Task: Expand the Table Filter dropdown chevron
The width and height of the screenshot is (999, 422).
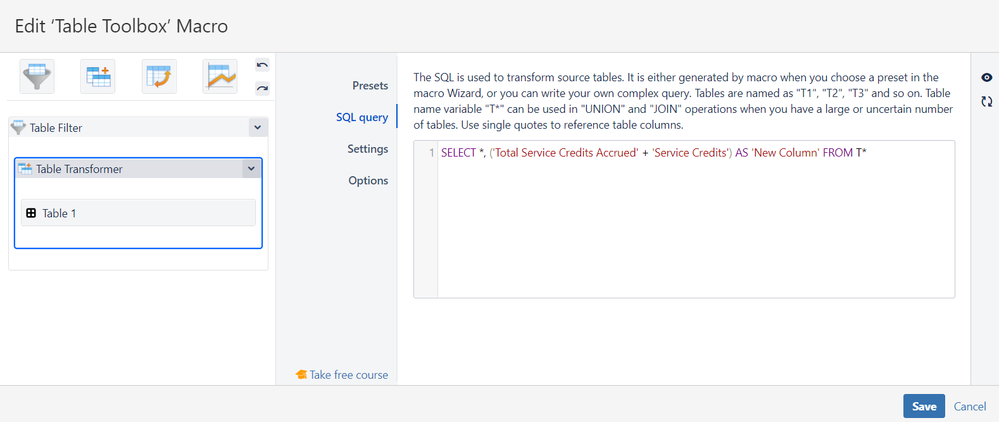Action: [x=257, y=127]
